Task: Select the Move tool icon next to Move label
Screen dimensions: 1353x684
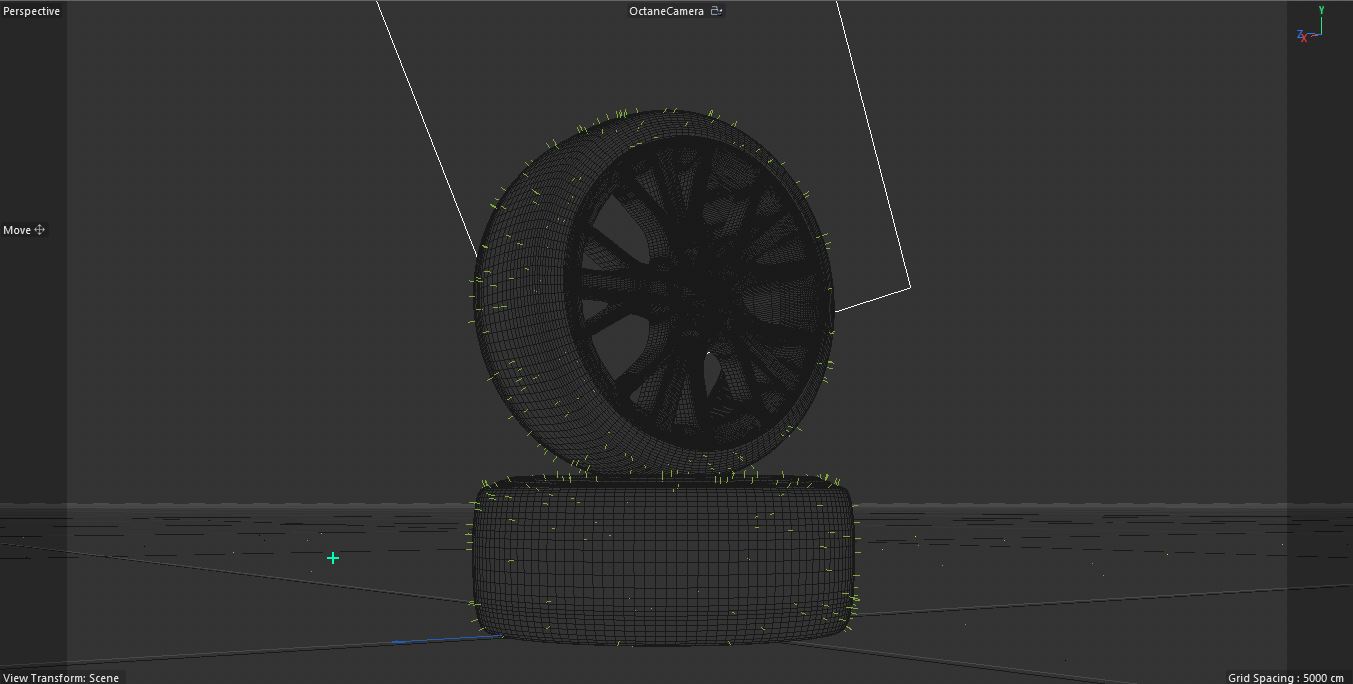Action: click(38, 230)
